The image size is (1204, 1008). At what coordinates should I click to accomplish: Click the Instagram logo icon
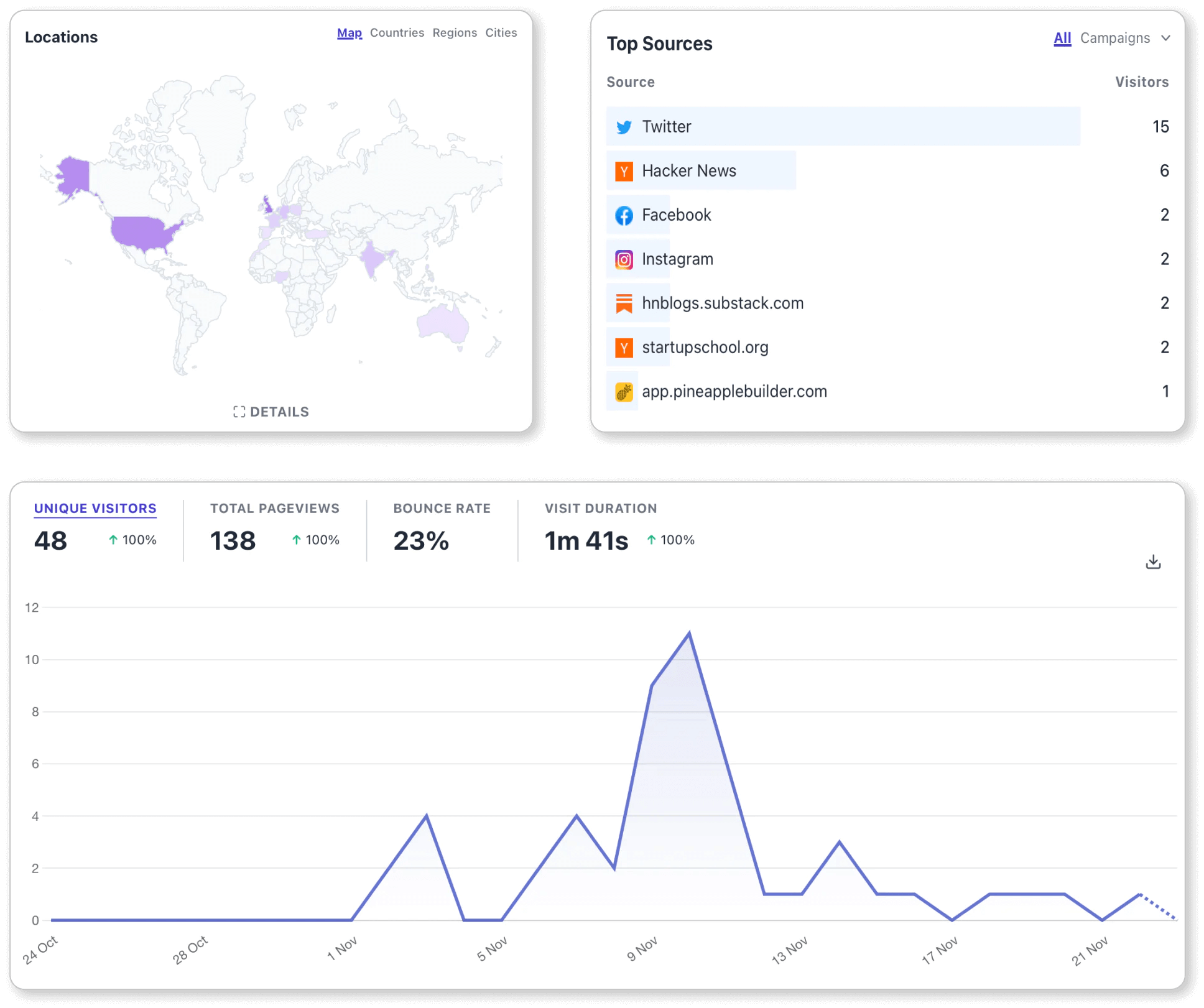tap(624, 259)
